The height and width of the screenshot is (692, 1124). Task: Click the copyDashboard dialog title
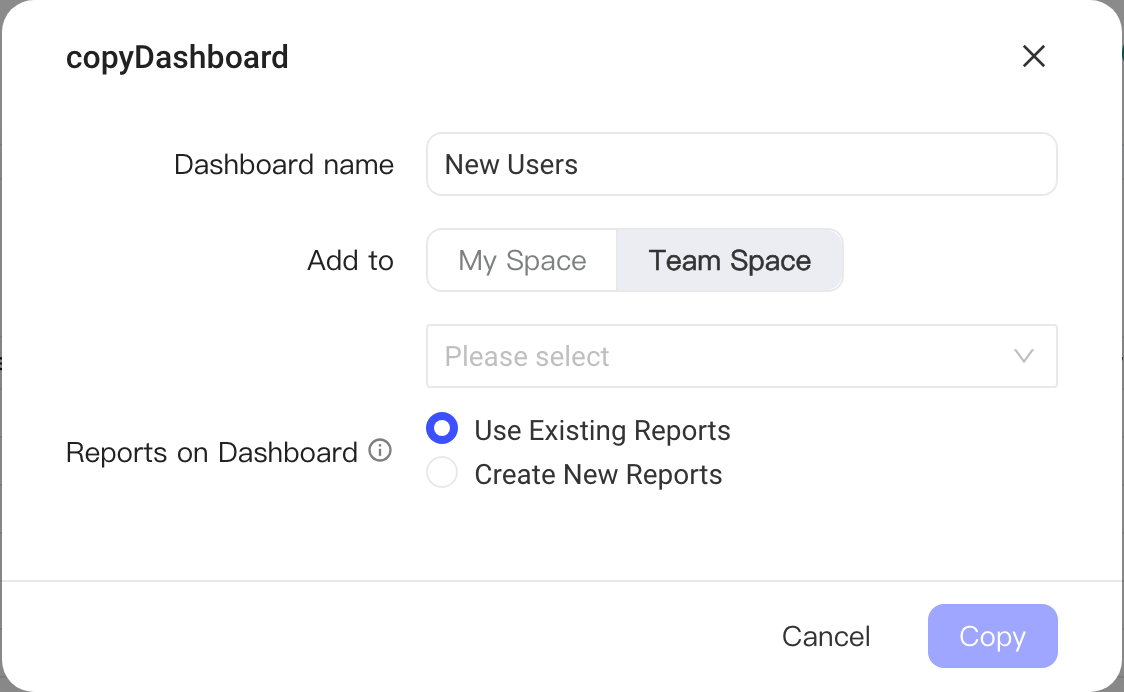coord(177,57)
